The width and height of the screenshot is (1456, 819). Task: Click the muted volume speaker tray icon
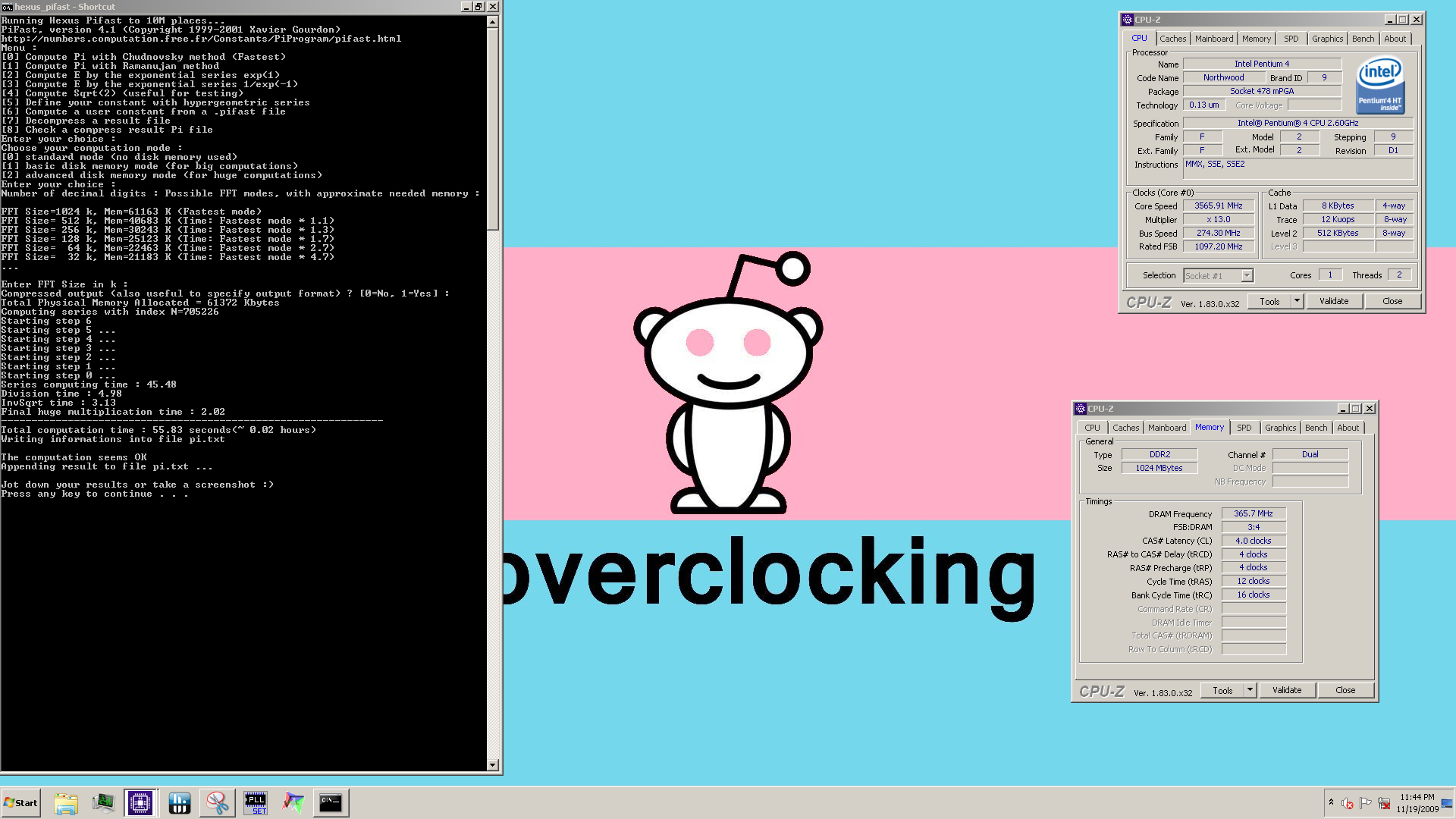point(1348,803)
